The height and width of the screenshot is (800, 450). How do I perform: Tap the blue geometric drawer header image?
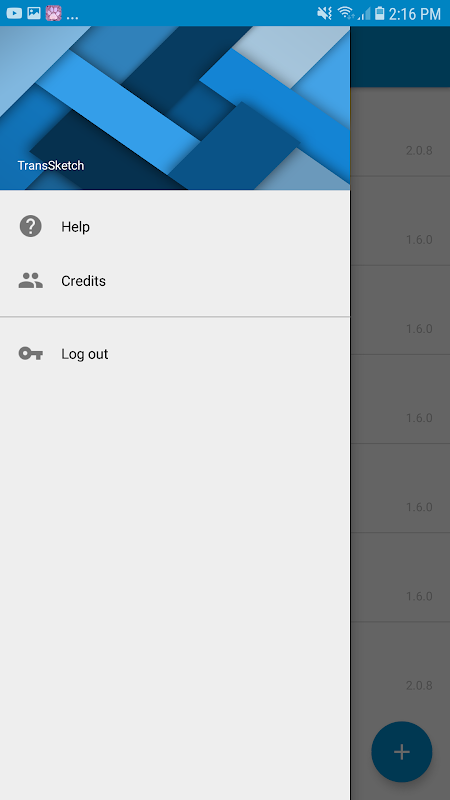pyautogui.click(x=175, y=108)
